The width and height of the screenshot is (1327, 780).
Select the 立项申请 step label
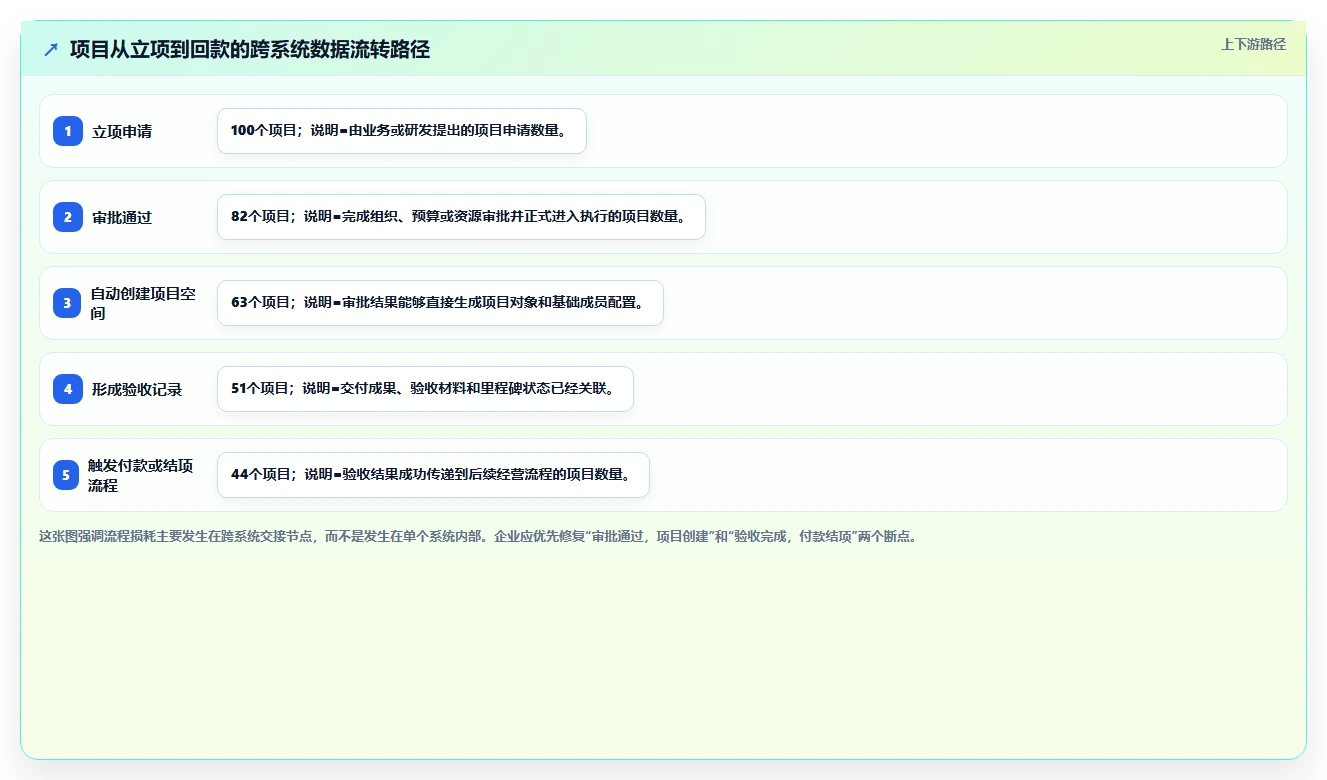pos(122,132)
